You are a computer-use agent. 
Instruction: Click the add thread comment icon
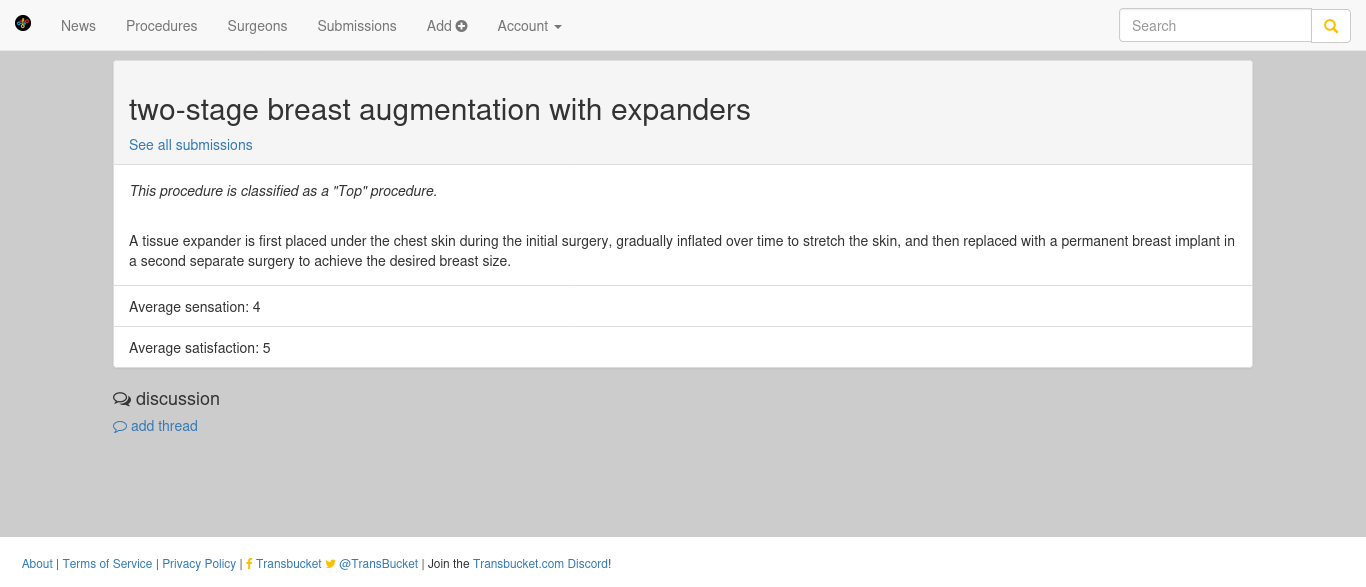click(x=120, y=427)
